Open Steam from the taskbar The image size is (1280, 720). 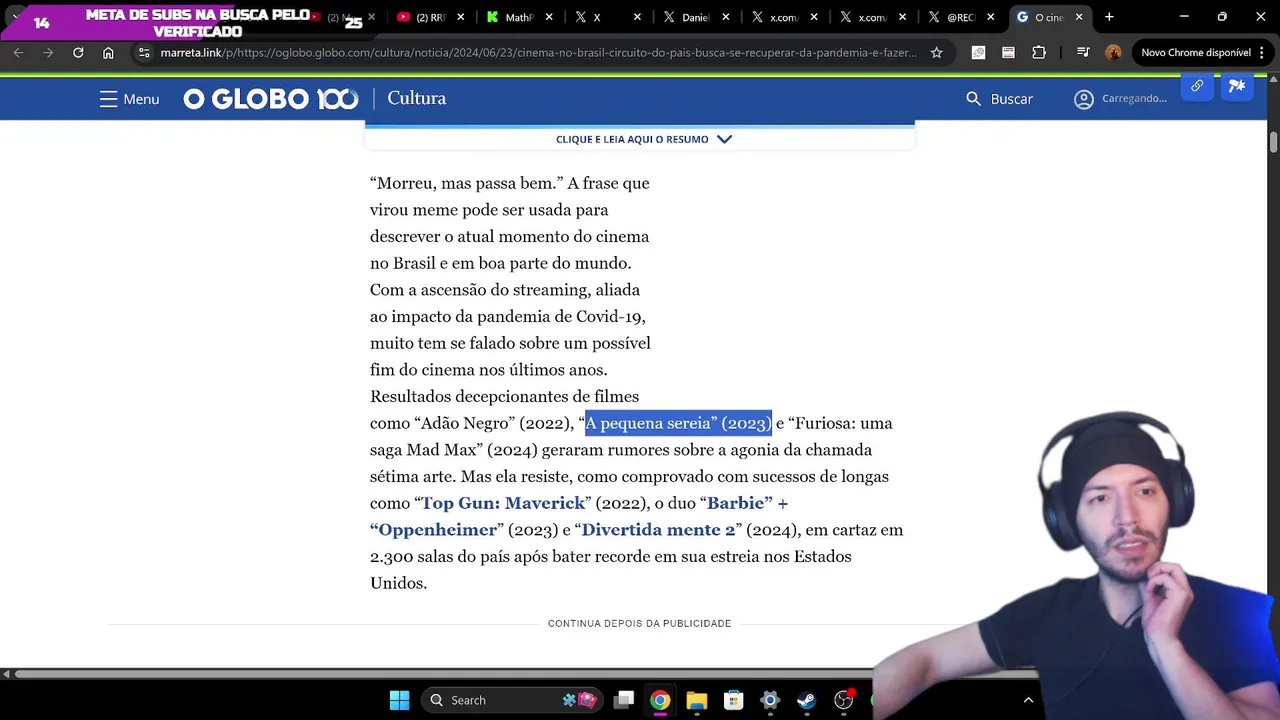(806, 700)
